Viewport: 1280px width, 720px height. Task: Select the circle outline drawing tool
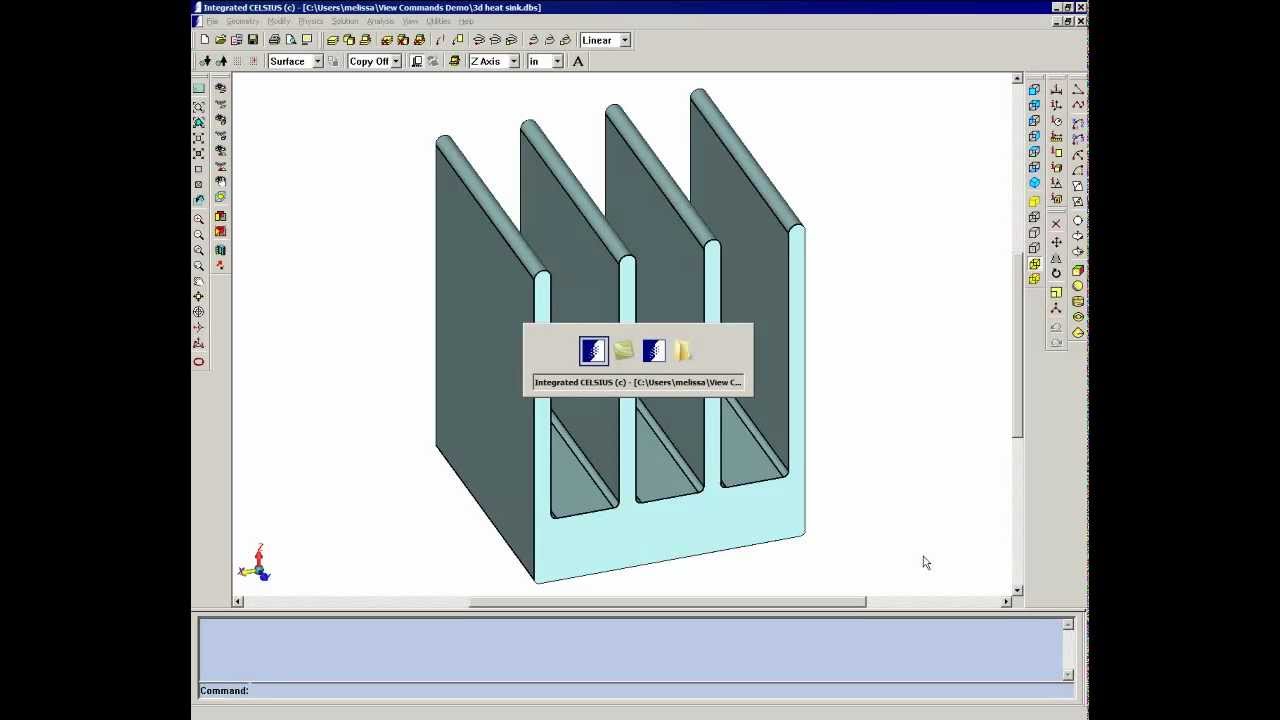1078,220
